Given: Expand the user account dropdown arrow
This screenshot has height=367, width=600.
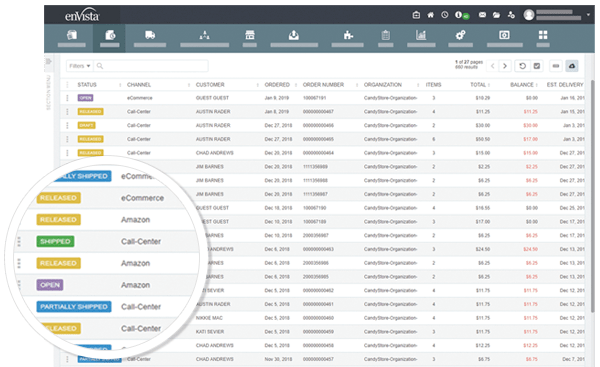Looking at the screenshot, I should click(x=588, y=15).
